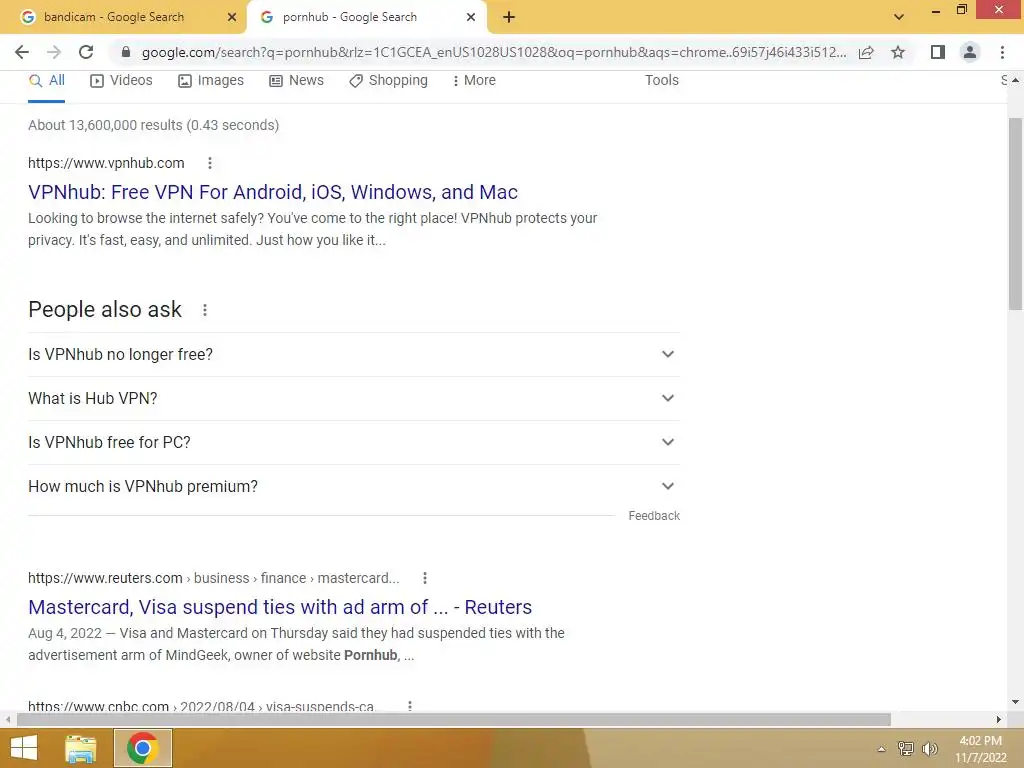The width and height of the screenshot is (1024, 768).
Task: Select the All search filter
Action: point(46,80)
